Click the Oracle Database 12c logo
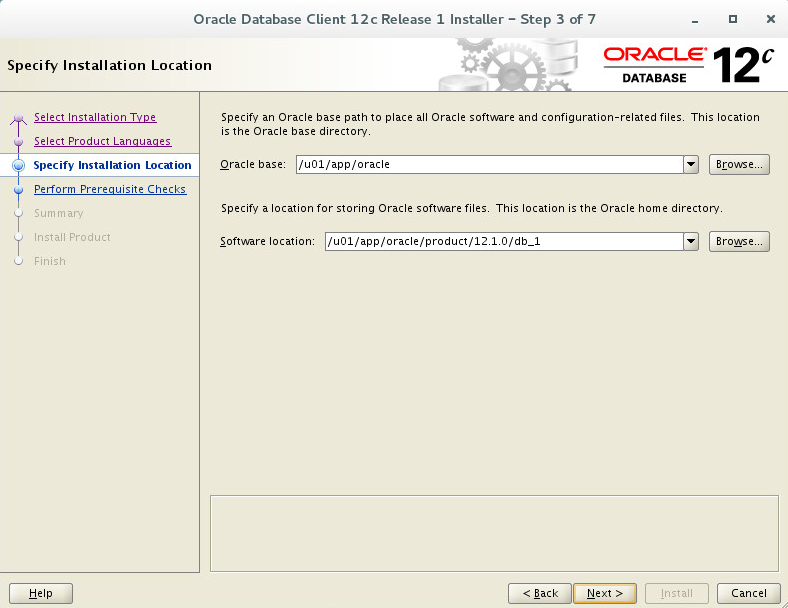The width and height of the screenshot is (788, 608). pyautogui.click(x=688, y=65)
